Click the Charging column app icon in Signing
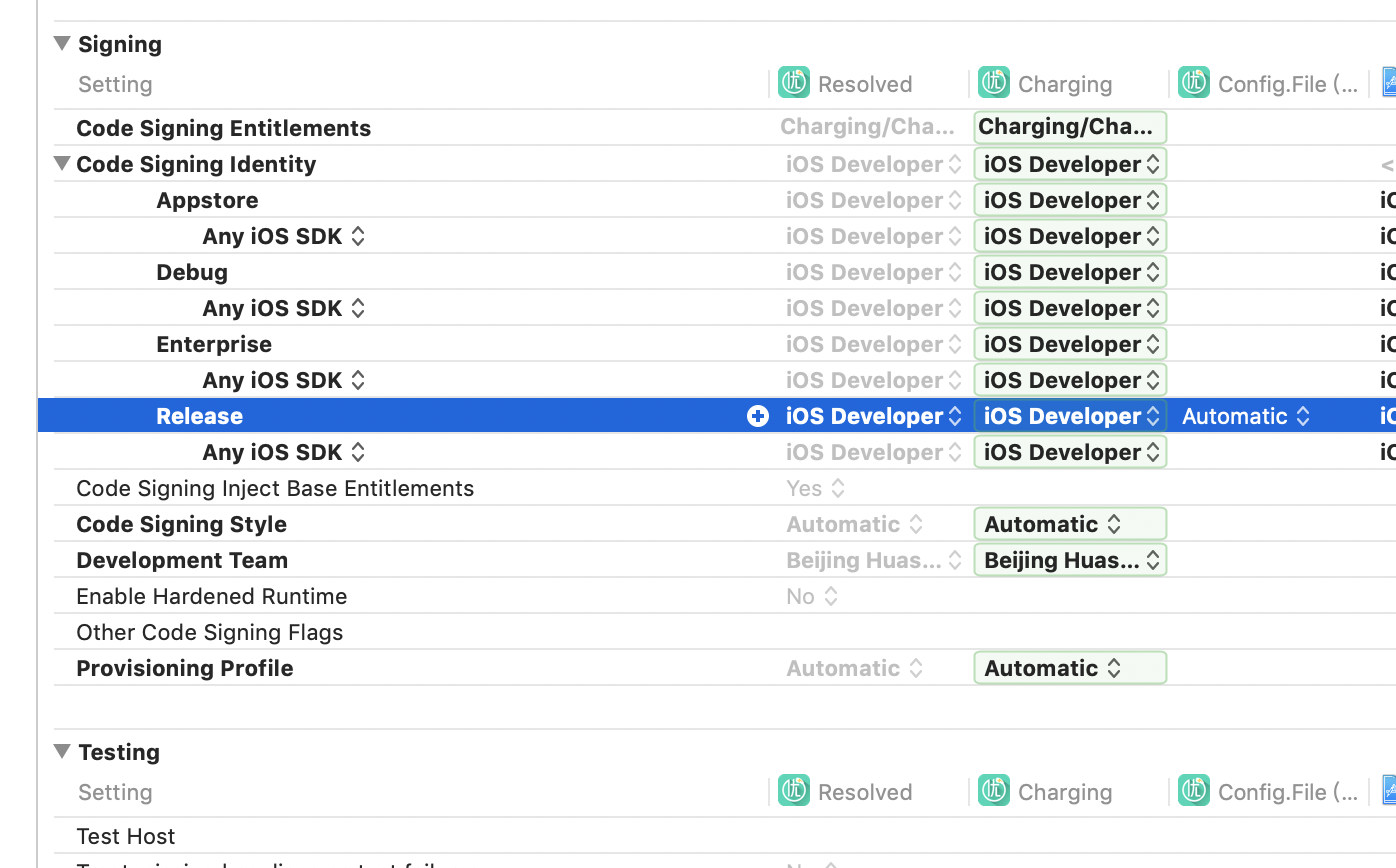The width and height of the screenshot is (1396, 868). click(x=994, y=83)
